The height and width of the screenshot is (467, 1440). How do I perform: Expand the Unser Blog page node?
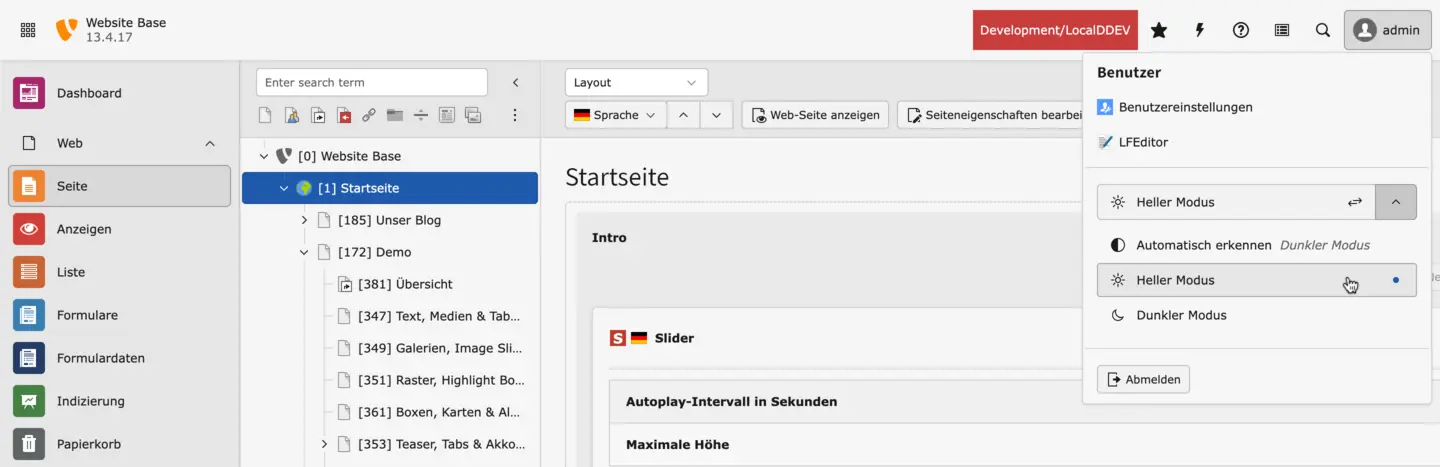tap(304, 220)
